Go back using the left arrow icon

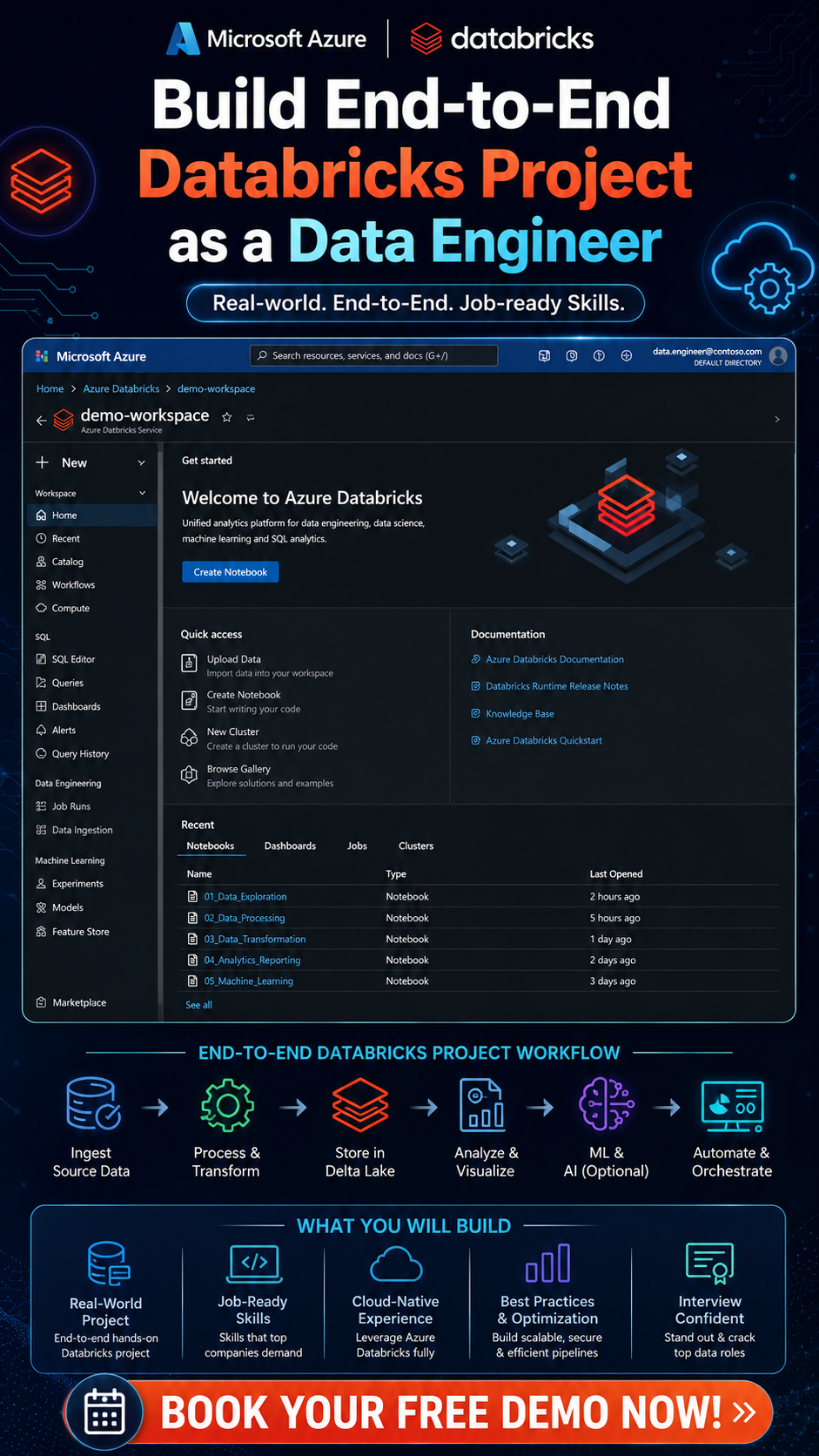coord(41,420)
